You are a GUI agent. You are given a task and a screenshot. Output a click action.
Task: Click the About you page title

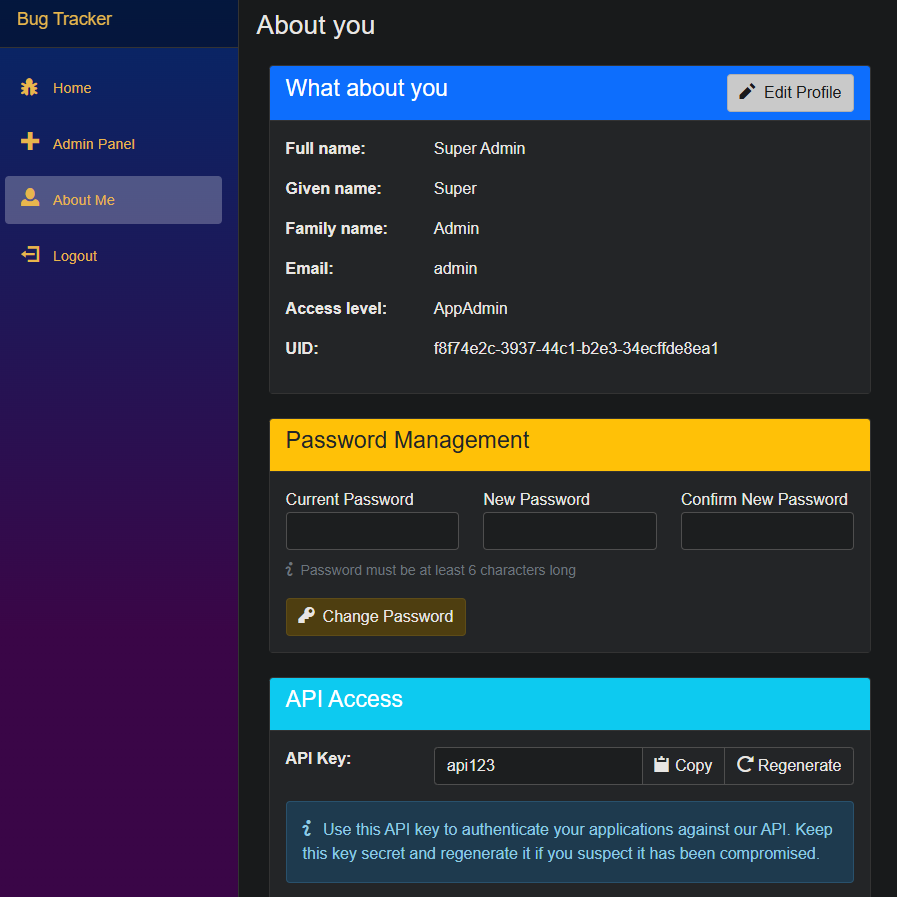point(315,25)
